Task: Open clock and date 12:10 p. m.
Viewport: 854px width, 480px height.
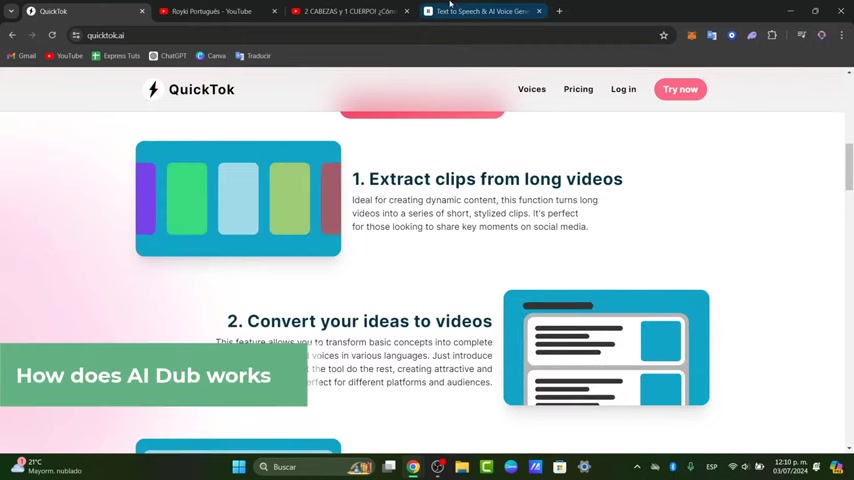Action: pyautogui.click(x=790, y=466)
